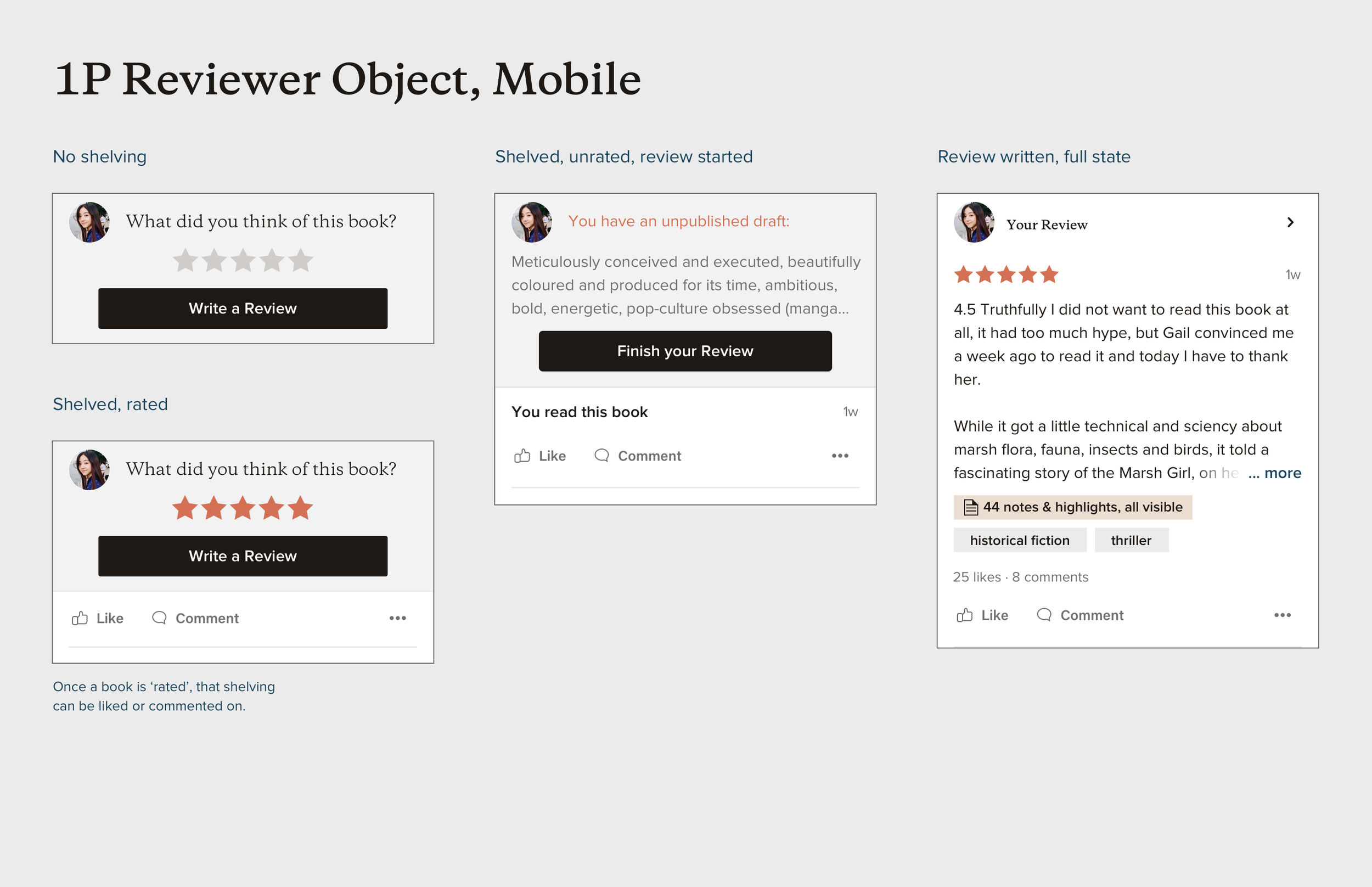Screen dimensions: 1372x887
Task: Expand Your Review with the chevron arrow
Action: click(1290, 222)
